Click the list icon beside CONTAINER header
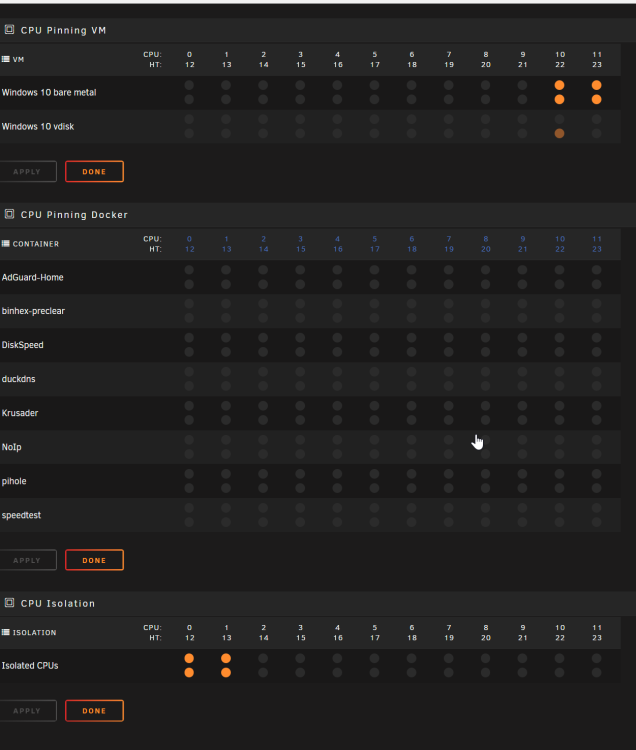The width and height of the screenshot is (636, 750). (x=6, y=243)
